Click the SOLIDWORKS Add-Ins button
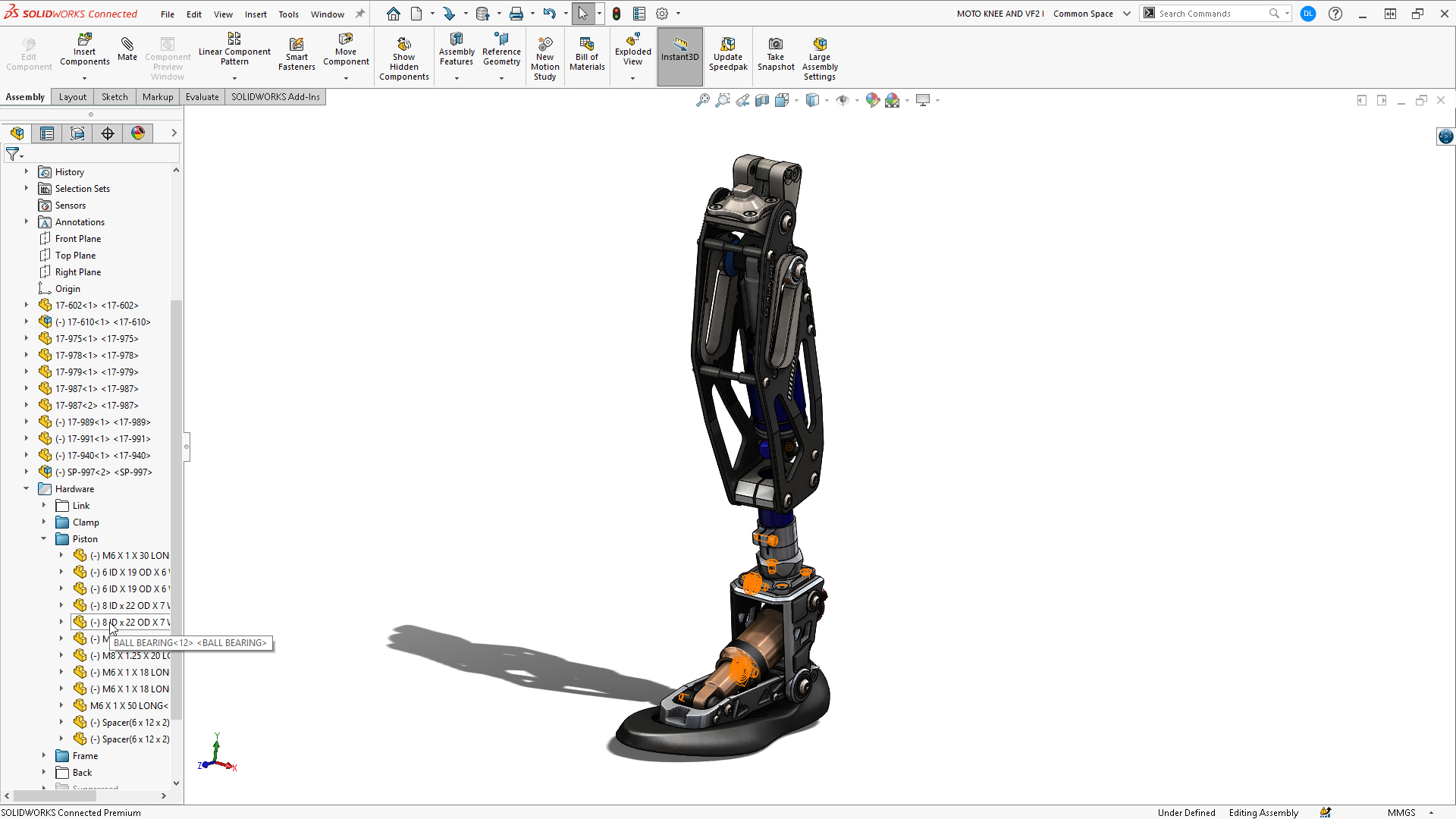1456x819 pixels. [276, 96]
